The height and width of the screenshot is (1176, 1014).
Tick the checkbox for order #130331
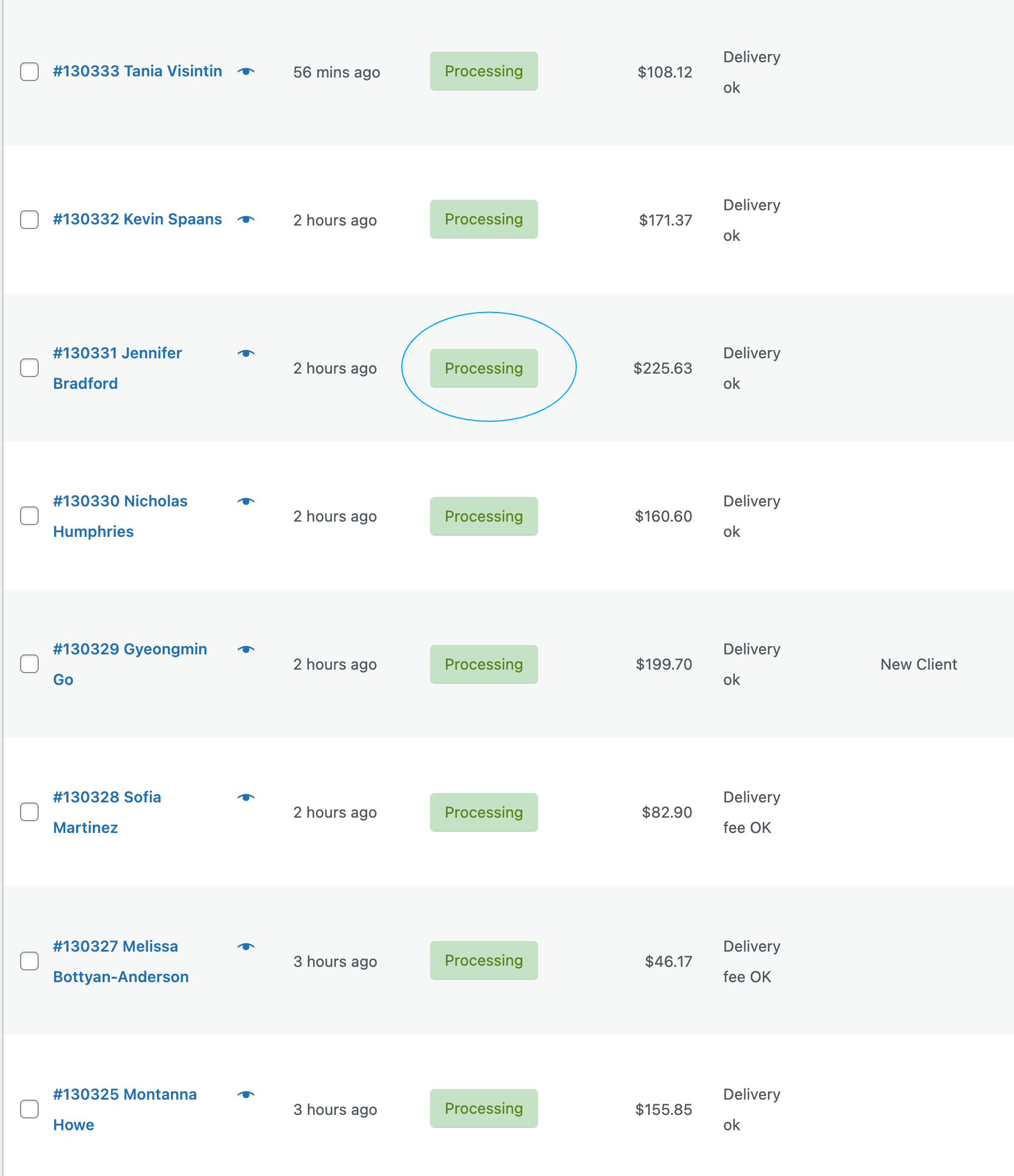pos(29,368)
